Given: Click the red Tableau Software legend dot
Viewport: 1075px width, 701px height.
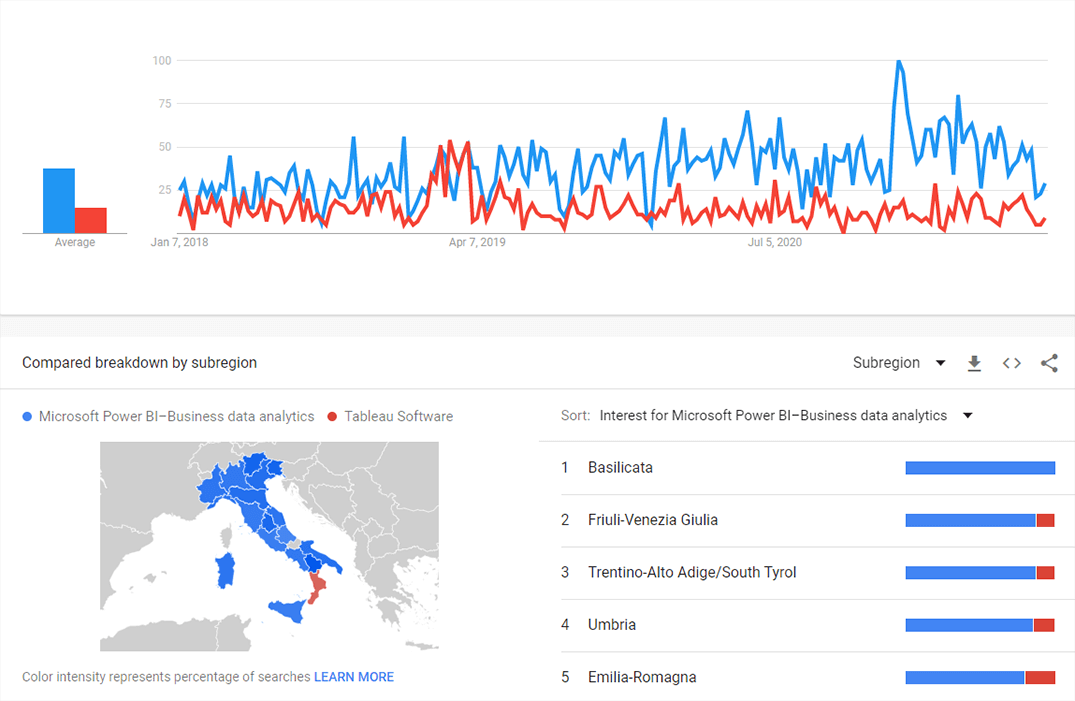Looking at the screenshot, I should pyautogui.click(x=332, y=417).
